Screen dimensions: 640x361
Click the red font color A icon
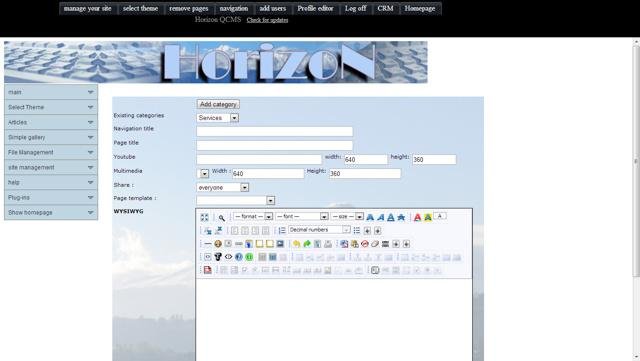(x=417, y=217)
